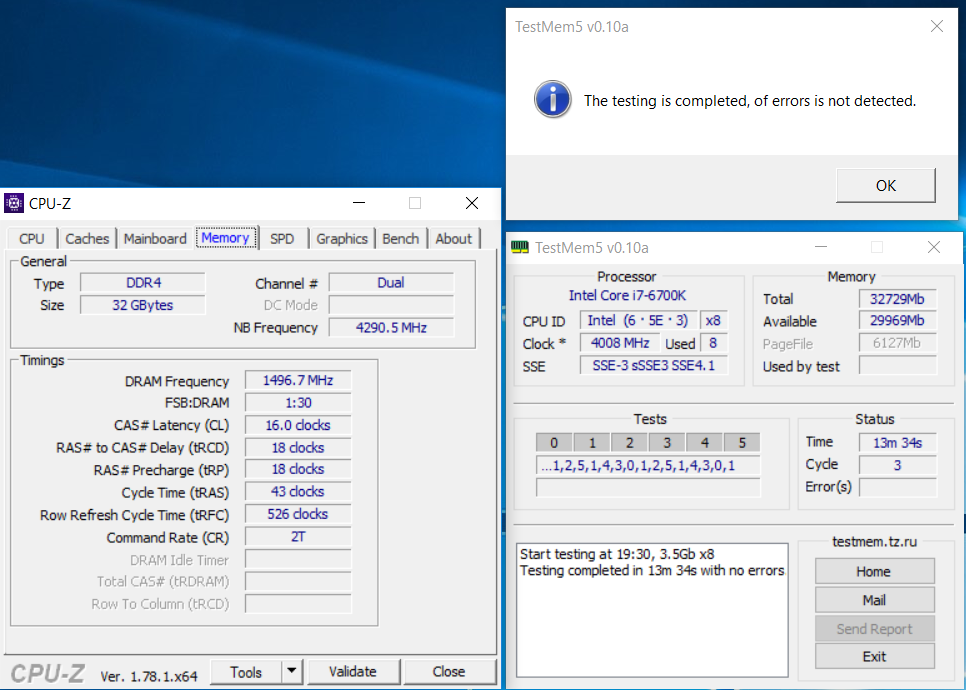Open the About tab
The image size is (966, 690).
pyautogui.click(x=453, y=238)
